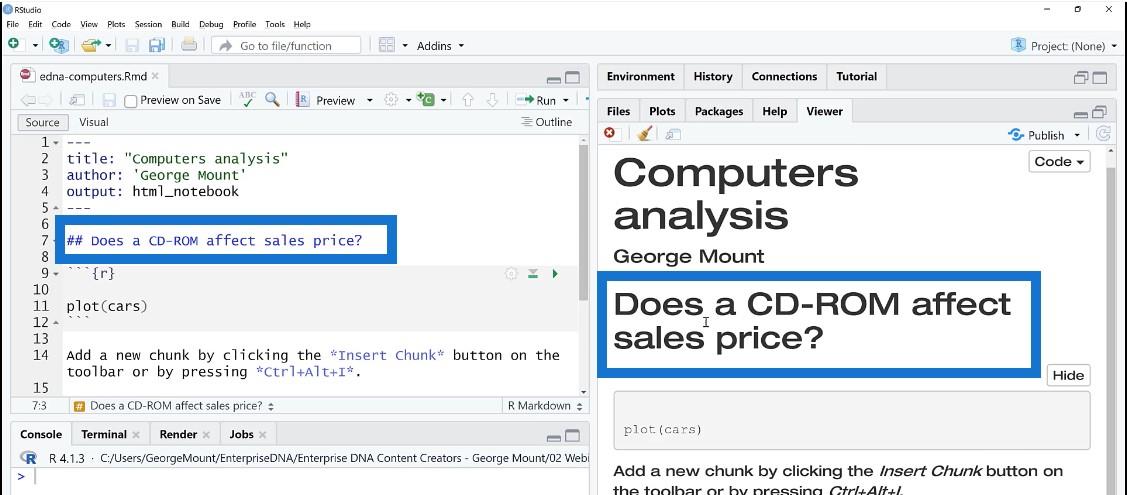This screenshot has height=495, width=1127.
Task: Close the Terminal tab
Action: [x=137, y=435]
